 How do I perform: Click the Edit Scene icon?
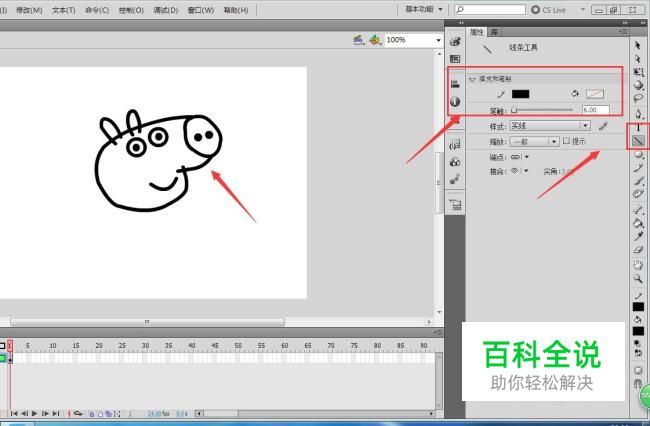coord(359,40)
